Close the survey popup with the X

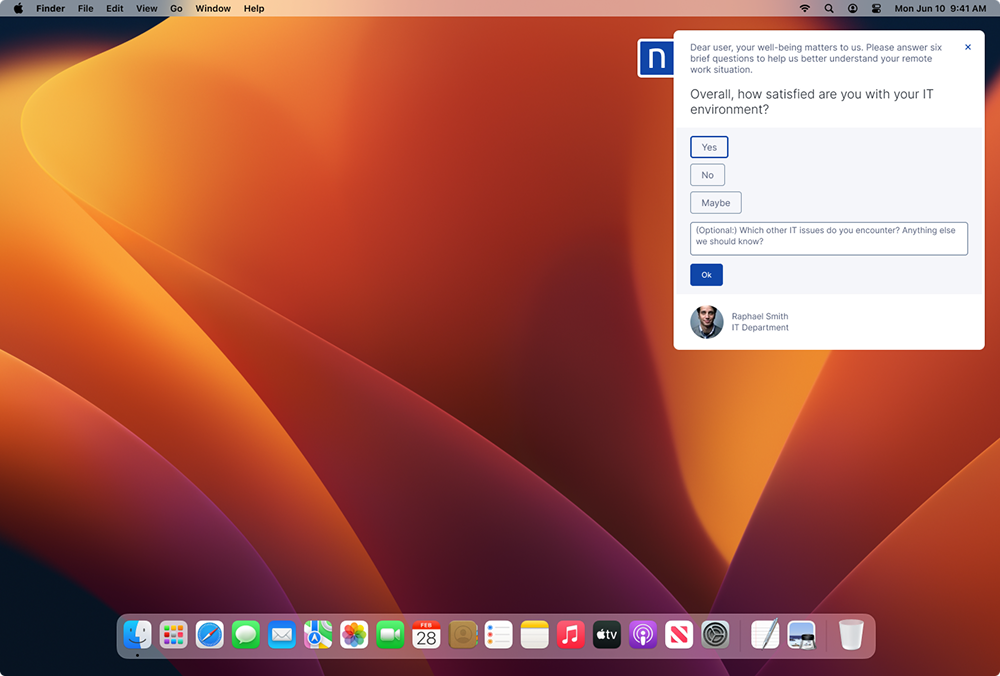coord(967,47)
